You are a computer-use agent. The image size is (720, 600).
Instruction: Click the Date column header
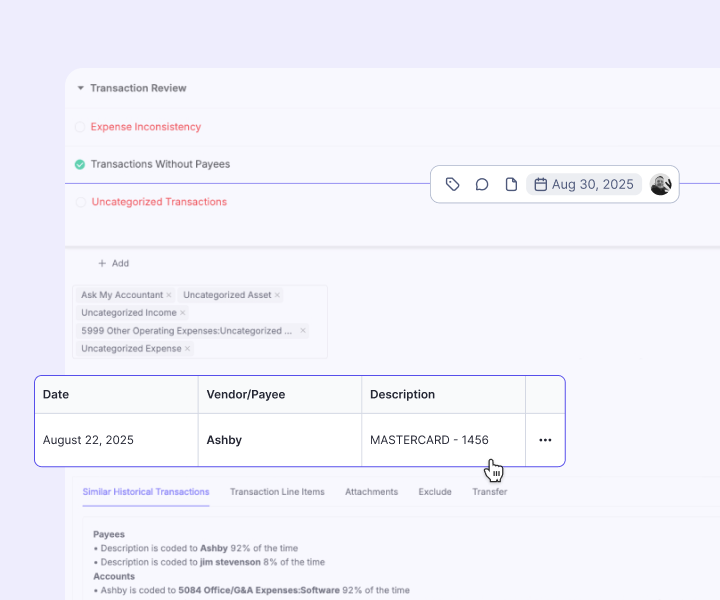(x=117, y=395)
